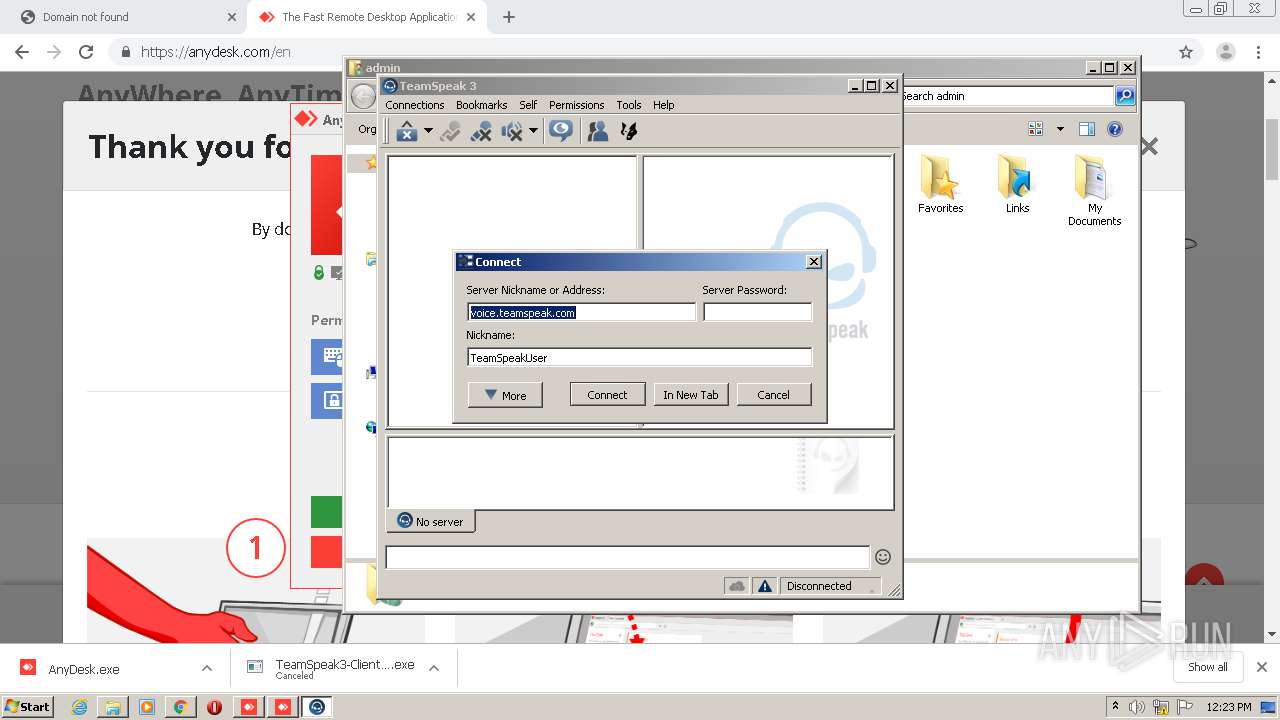Click the wolf-head toolbar icon in TeamSpeak
The image size is (1280, 720).
pos(629,131)
